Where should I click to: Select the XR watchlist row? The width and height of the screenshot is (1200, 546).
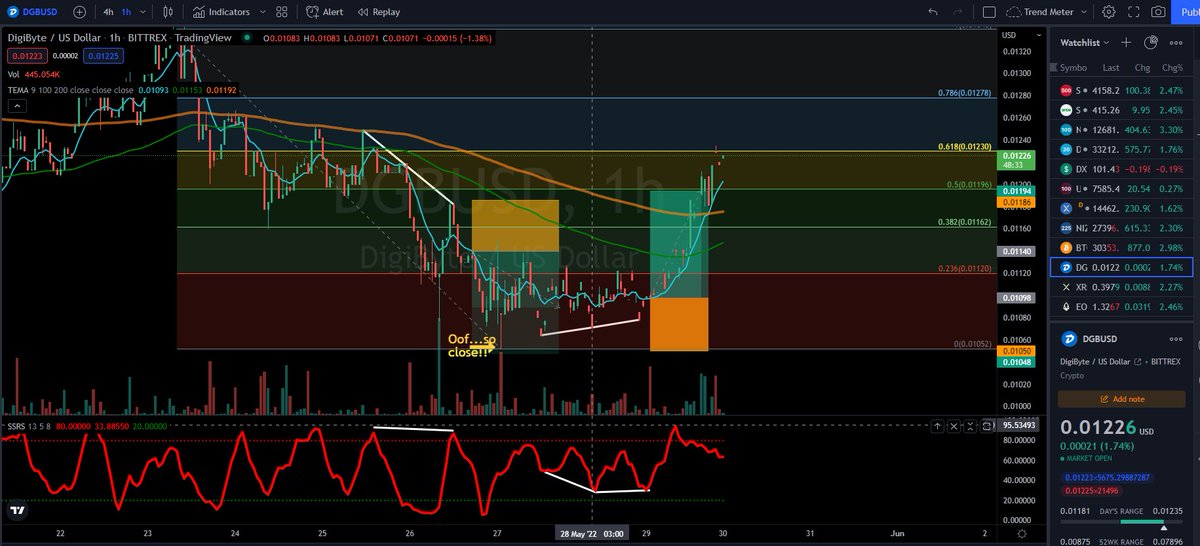tap(1123, 287)
